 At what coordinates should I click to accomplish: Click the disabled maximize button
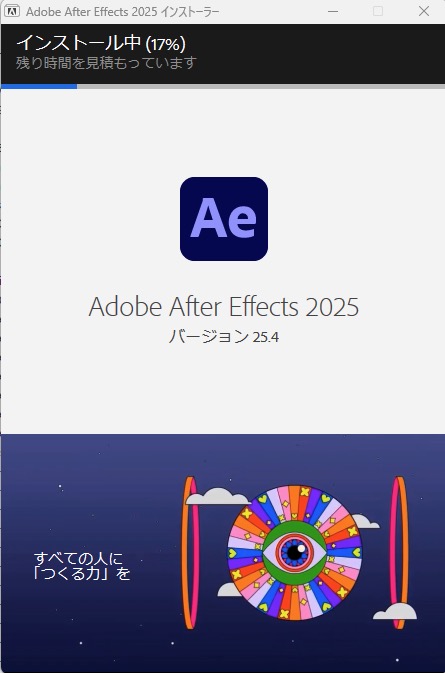[378, 12]
